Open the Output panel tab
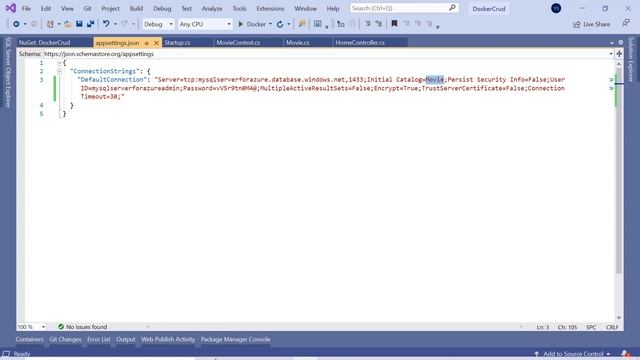This screenshot has width=640, height=360. [126, 339]
